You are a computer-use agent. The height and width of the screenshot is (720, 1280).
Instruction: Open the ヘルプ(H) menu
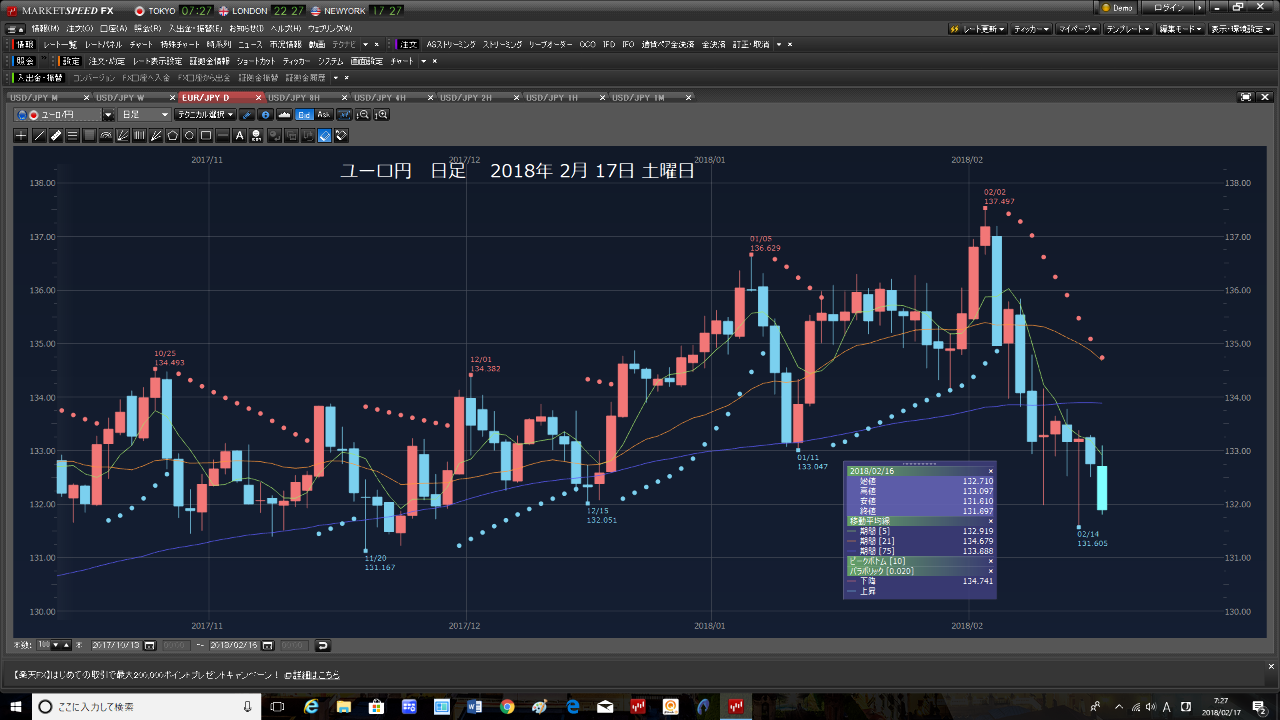[x=278, y=28]
